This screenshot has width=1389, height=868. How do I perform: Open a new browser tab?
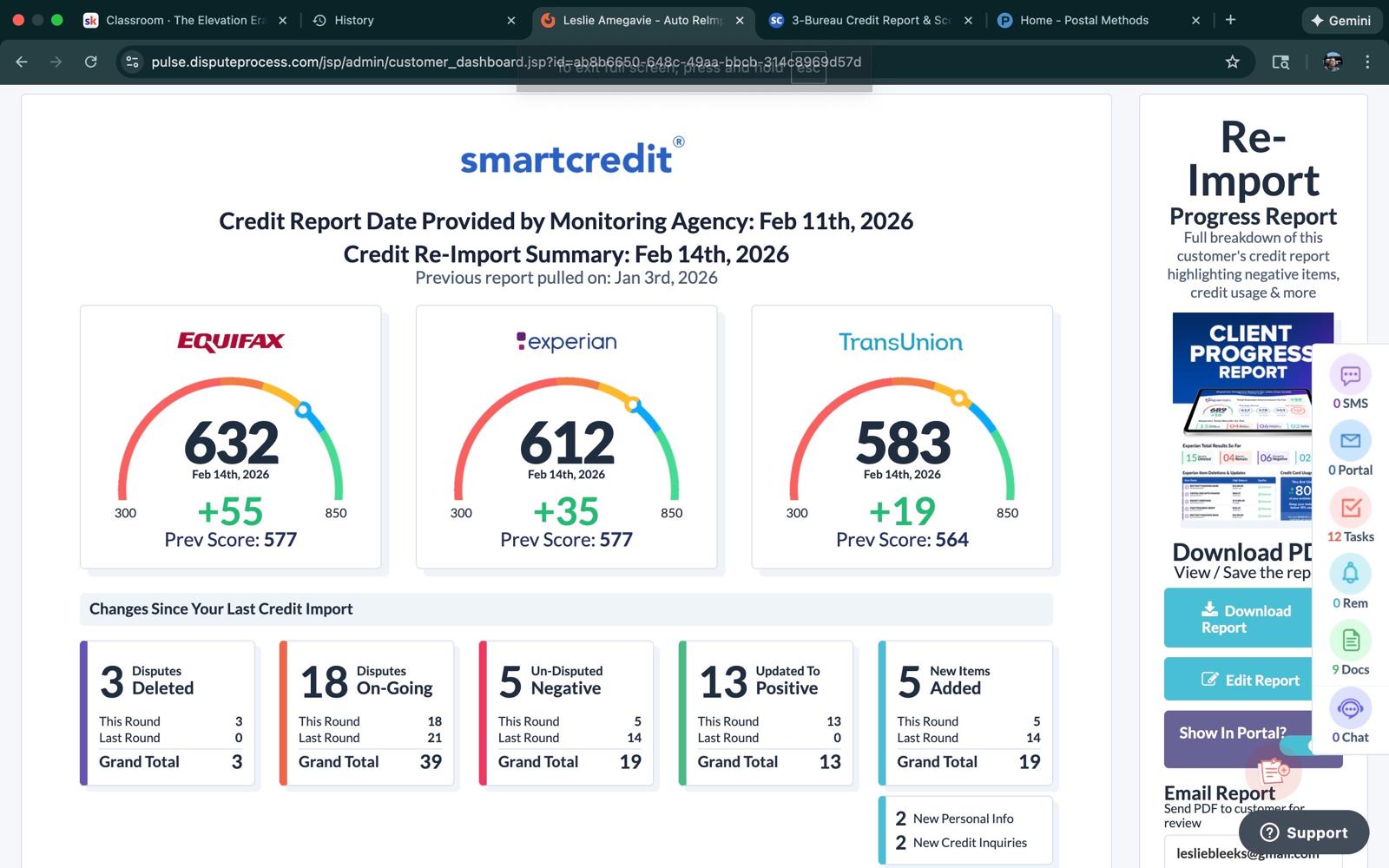point(1230,20)
